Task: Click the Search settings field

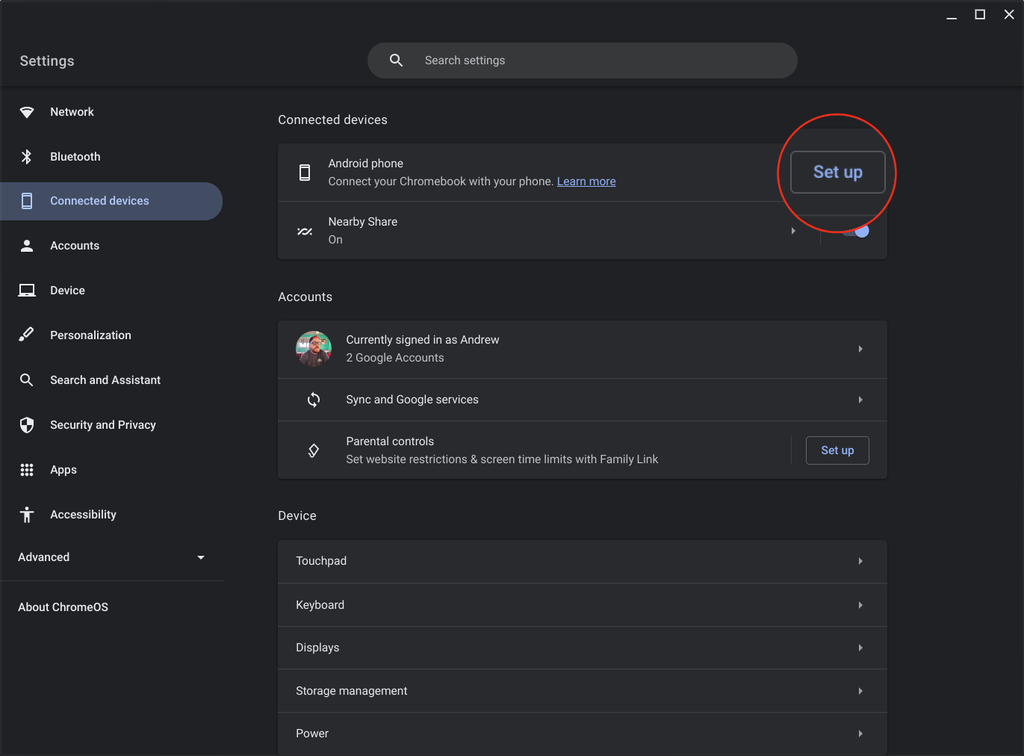Action: pos(582,61)
